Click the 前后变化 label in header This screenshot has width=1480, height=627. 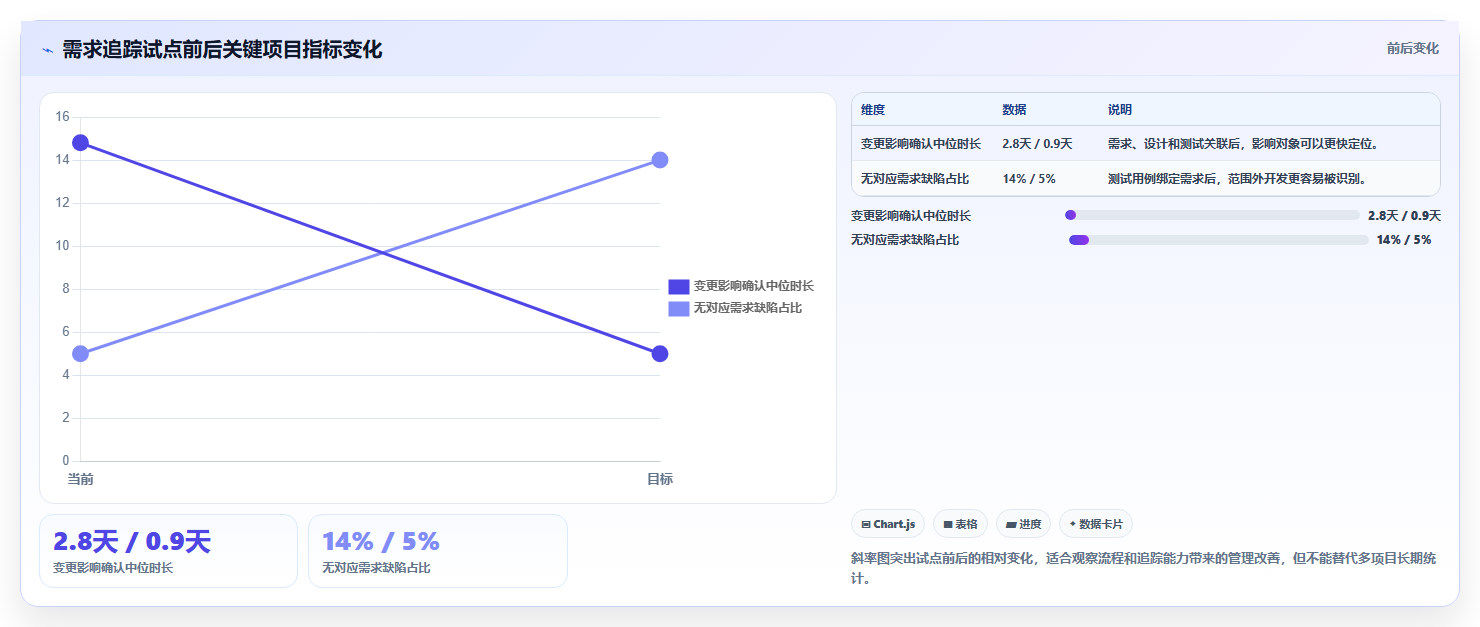pos(1412,48)
